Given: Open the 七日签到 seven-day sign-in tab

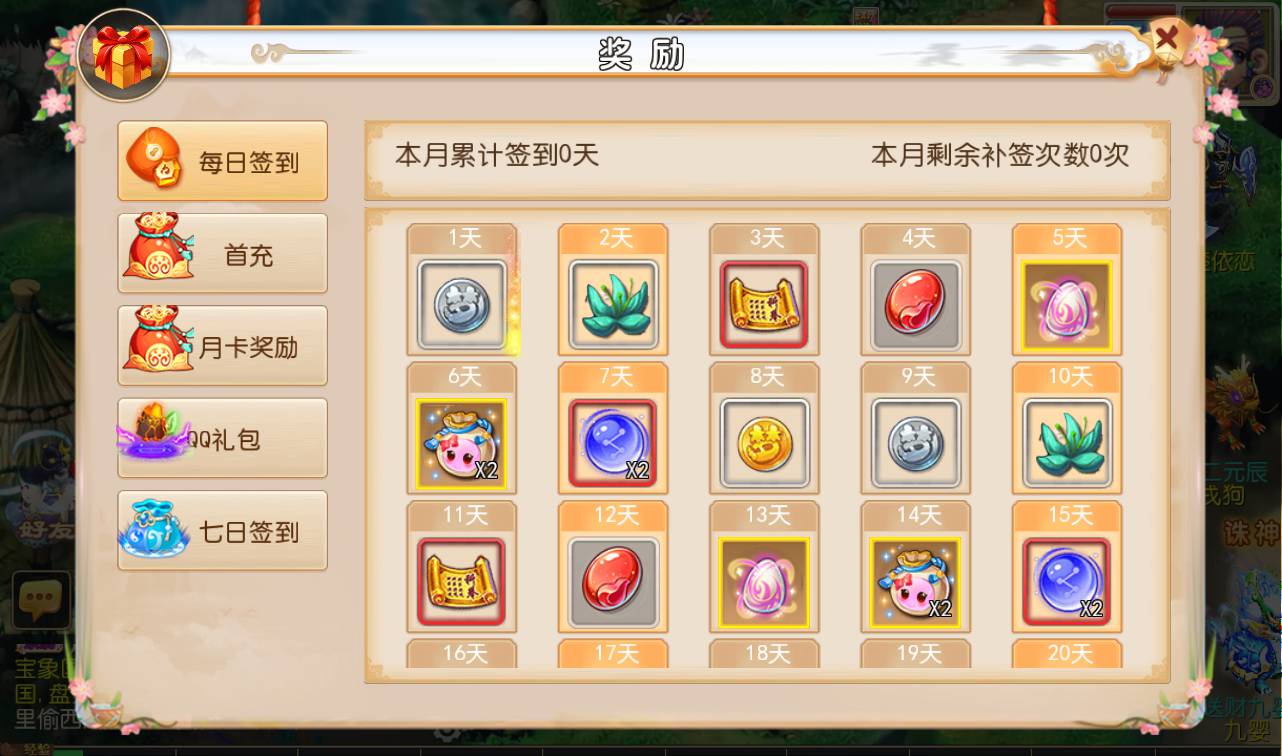Looking at the screenshot, I should point(223,531).
